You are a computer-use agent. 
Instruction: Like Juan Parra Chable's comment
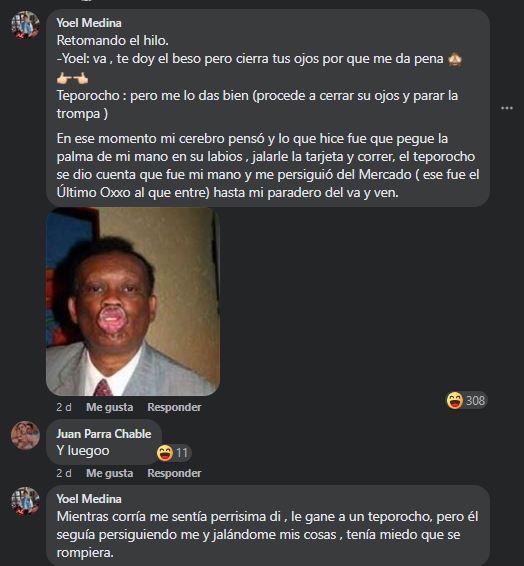(109, 473)
